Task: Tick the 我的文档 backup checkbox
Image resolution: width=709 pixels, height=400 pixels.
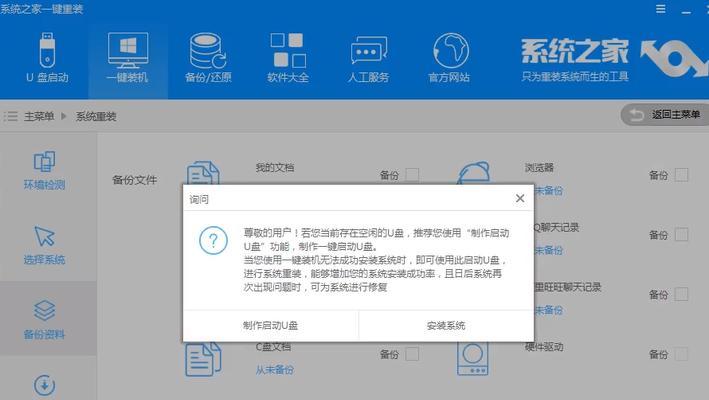Action: click(x=412, y=175)
